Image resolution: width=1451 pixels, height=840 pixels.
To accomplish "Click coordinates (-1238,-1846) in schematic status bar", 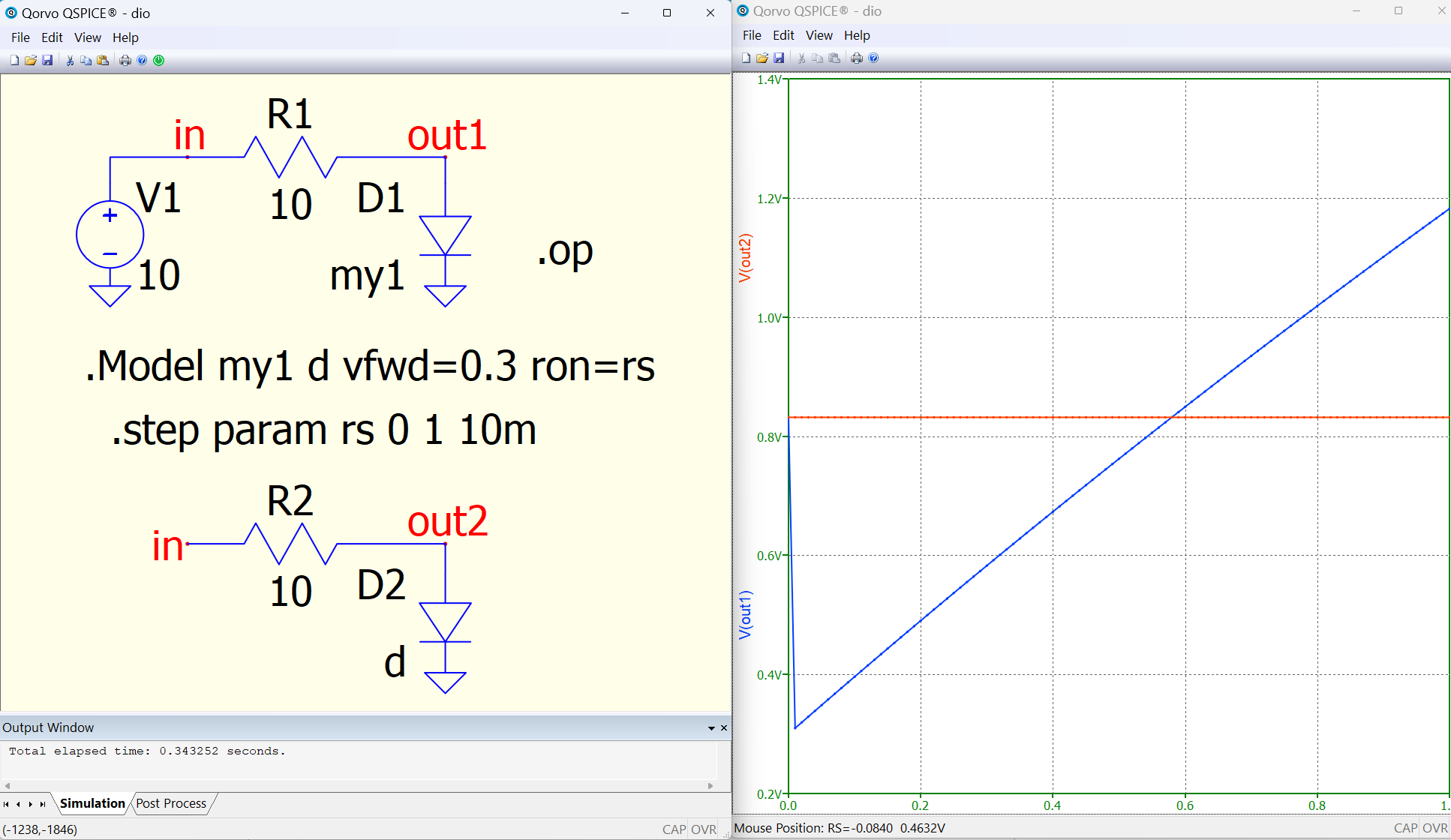I will (x=40, y=829).
